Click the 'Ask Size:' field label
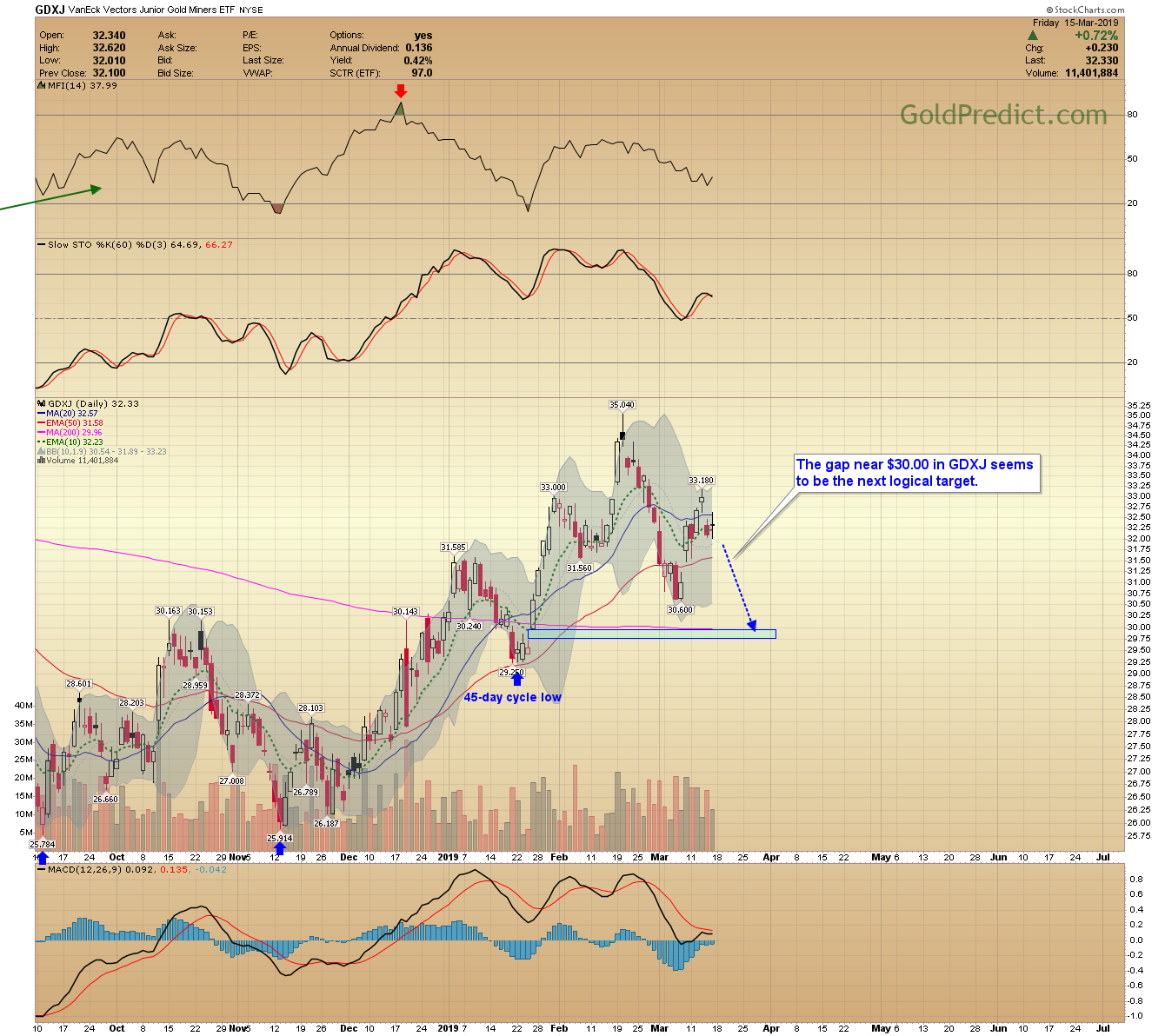The height and width of the screenshot is (1036, 1165). click(x=177, y=48)
